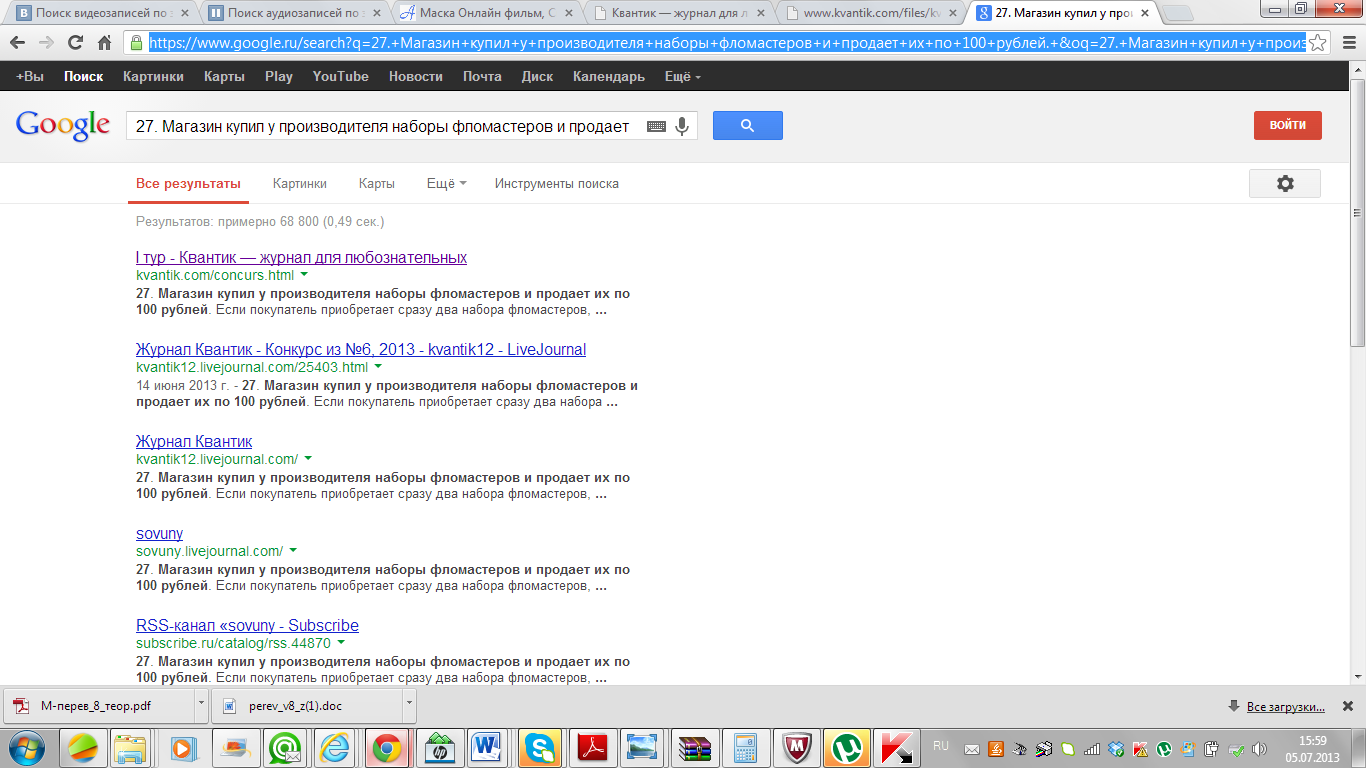
Task: Switch to the Поиск видеозаписей browser tab
Action: [102, 13]
